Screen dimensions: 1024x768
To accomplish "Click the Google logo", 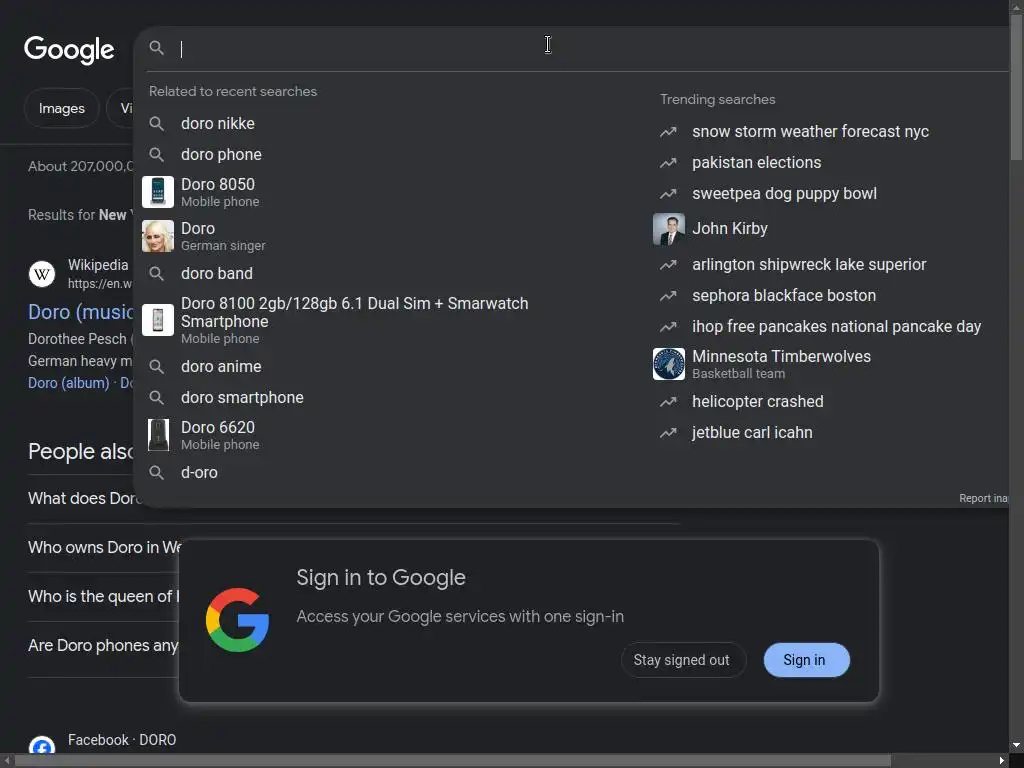I will tap(69, 50).
